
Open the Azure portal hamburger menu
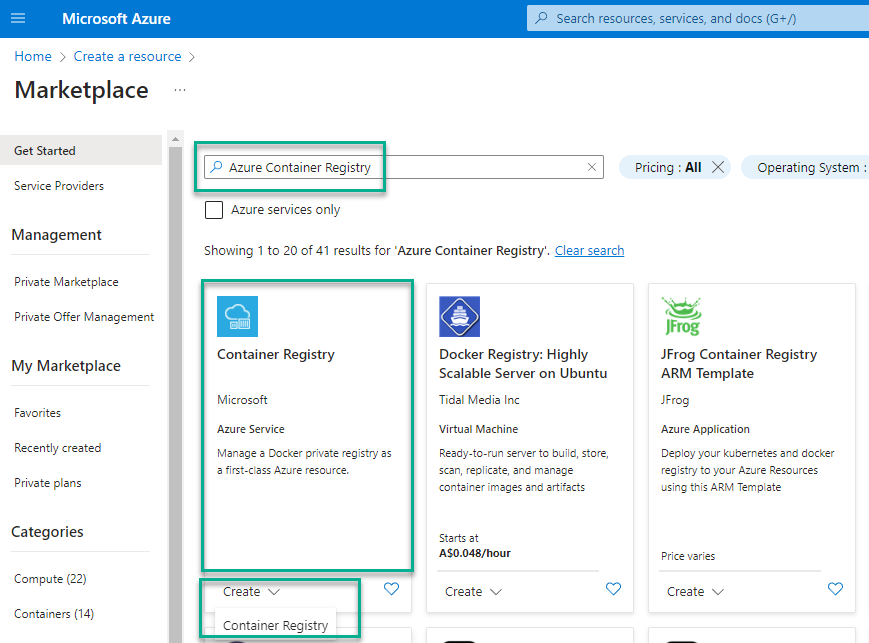[x=18, y=18]
